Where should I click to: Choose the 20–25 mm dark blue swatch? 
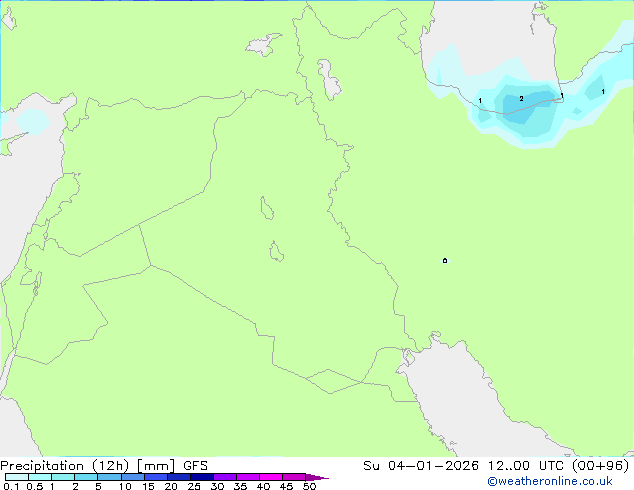(178, 477)
